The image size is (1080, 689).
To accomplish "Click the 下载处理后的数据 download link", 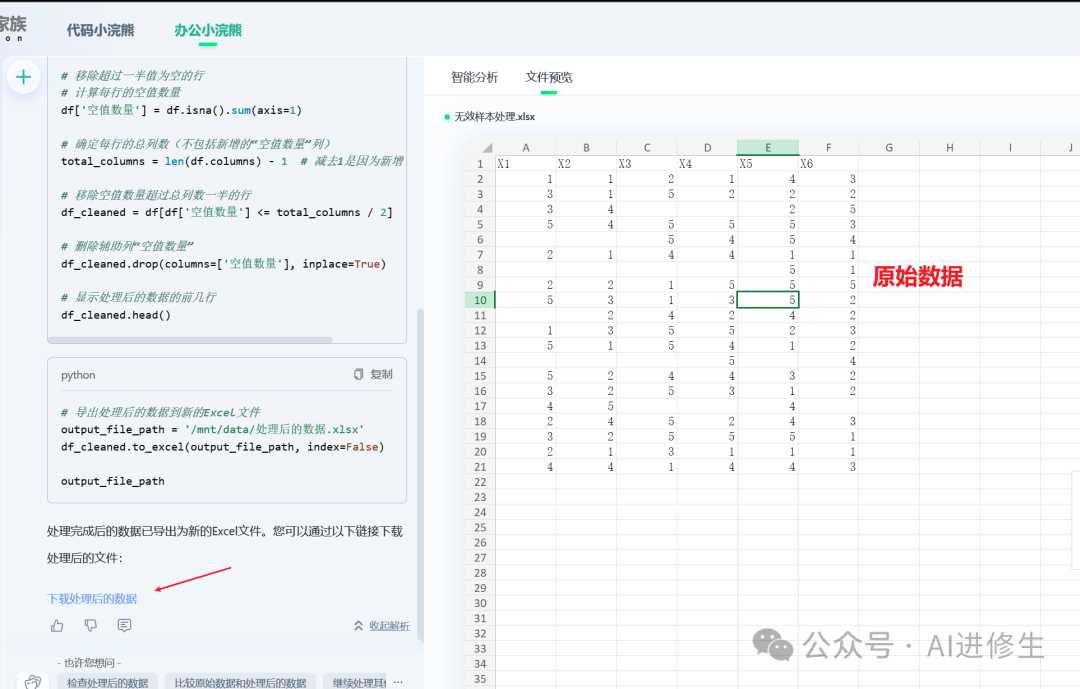I will click(92, 598).
